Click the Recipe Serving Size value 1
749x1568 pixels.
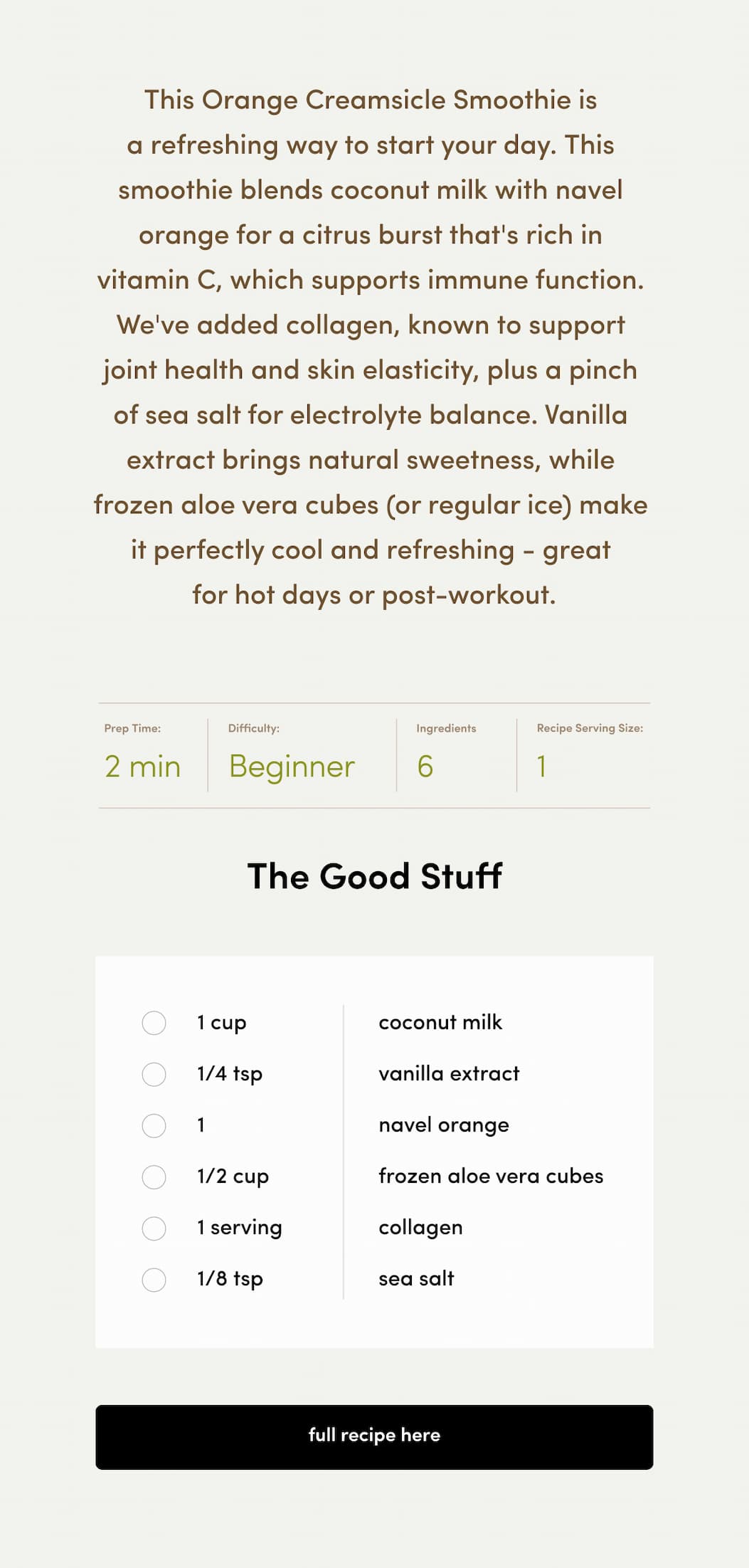[541, 767]
